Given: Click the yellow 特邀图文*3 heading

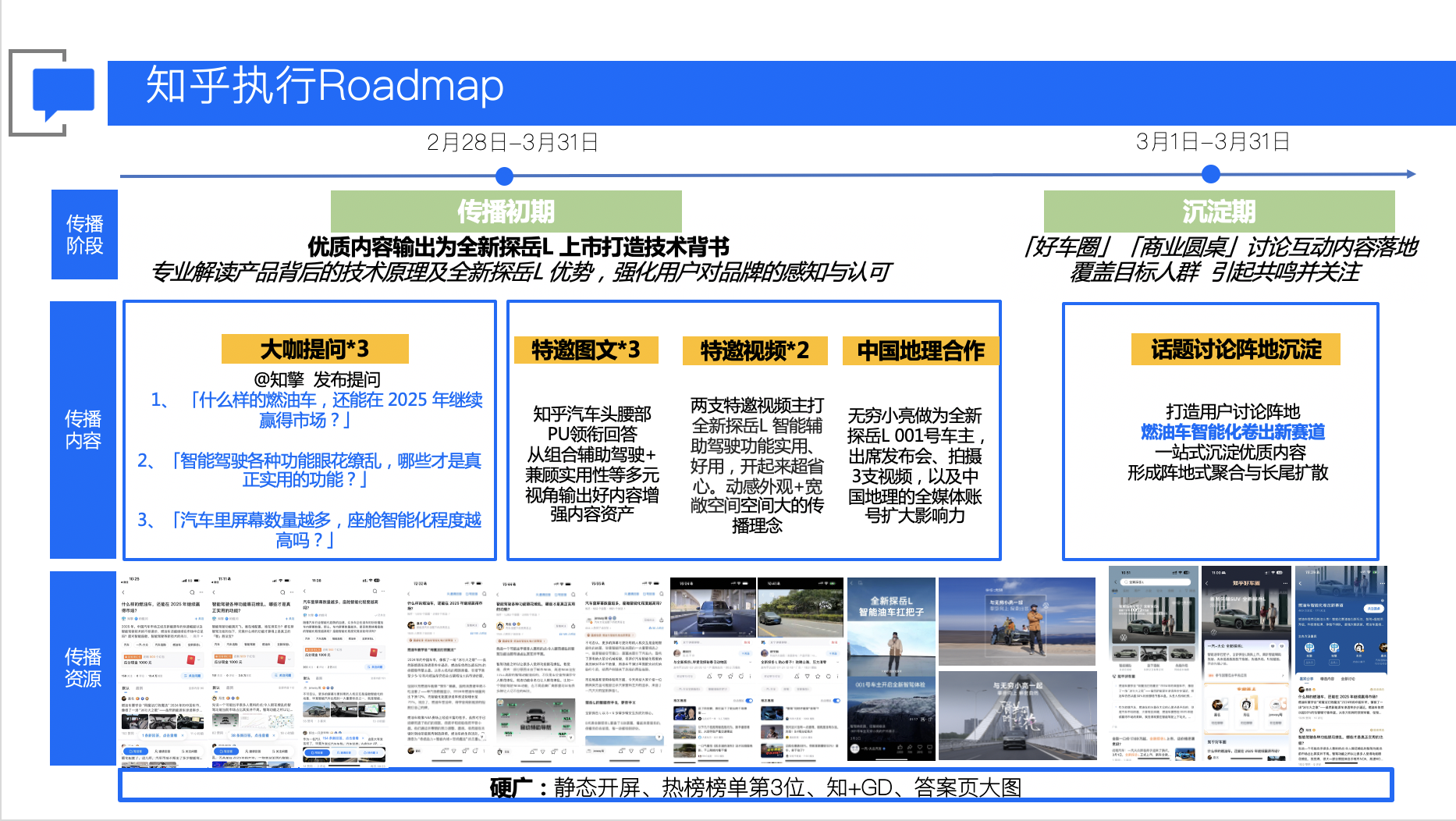Looking at the screenshot, I should pos(585,350).
